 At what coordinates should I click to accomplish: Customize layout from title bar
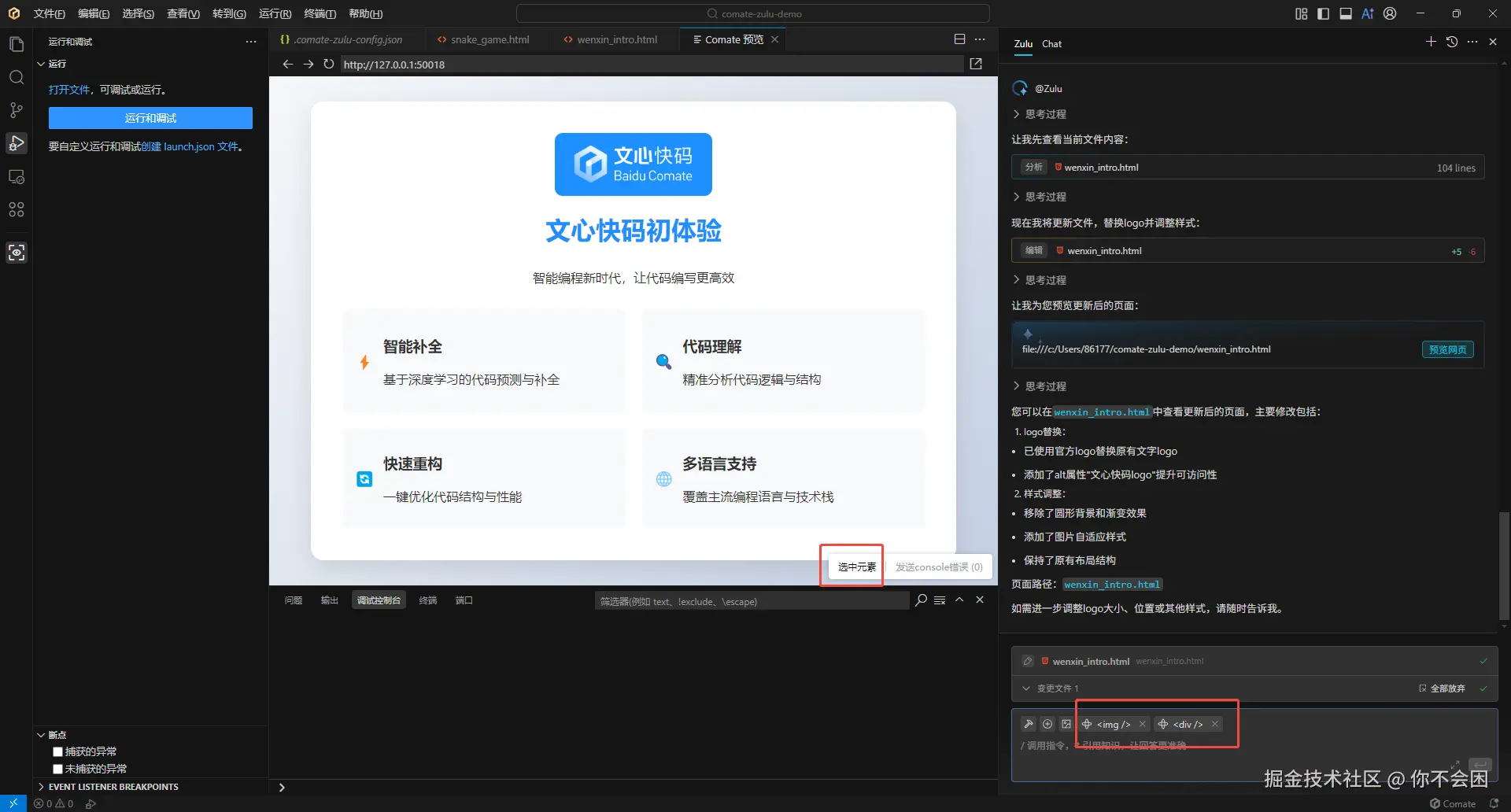coord(1301,13)
